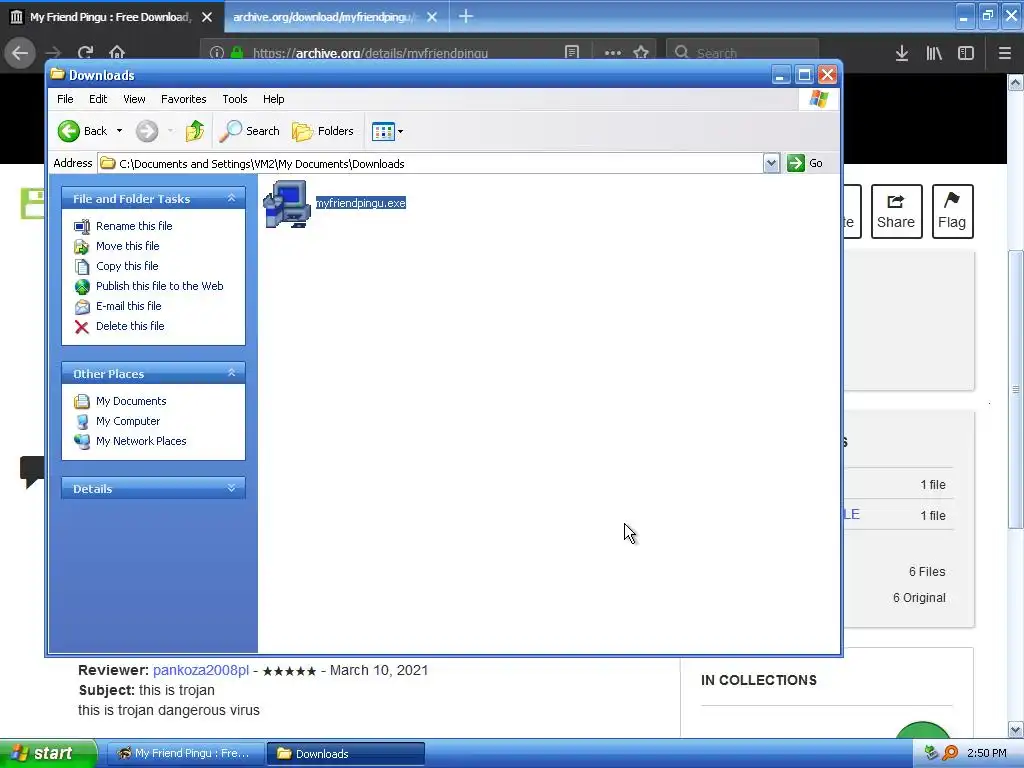Screen dimensions: 1024x768
Task: Click the green Go button
Action: (805, 163)
